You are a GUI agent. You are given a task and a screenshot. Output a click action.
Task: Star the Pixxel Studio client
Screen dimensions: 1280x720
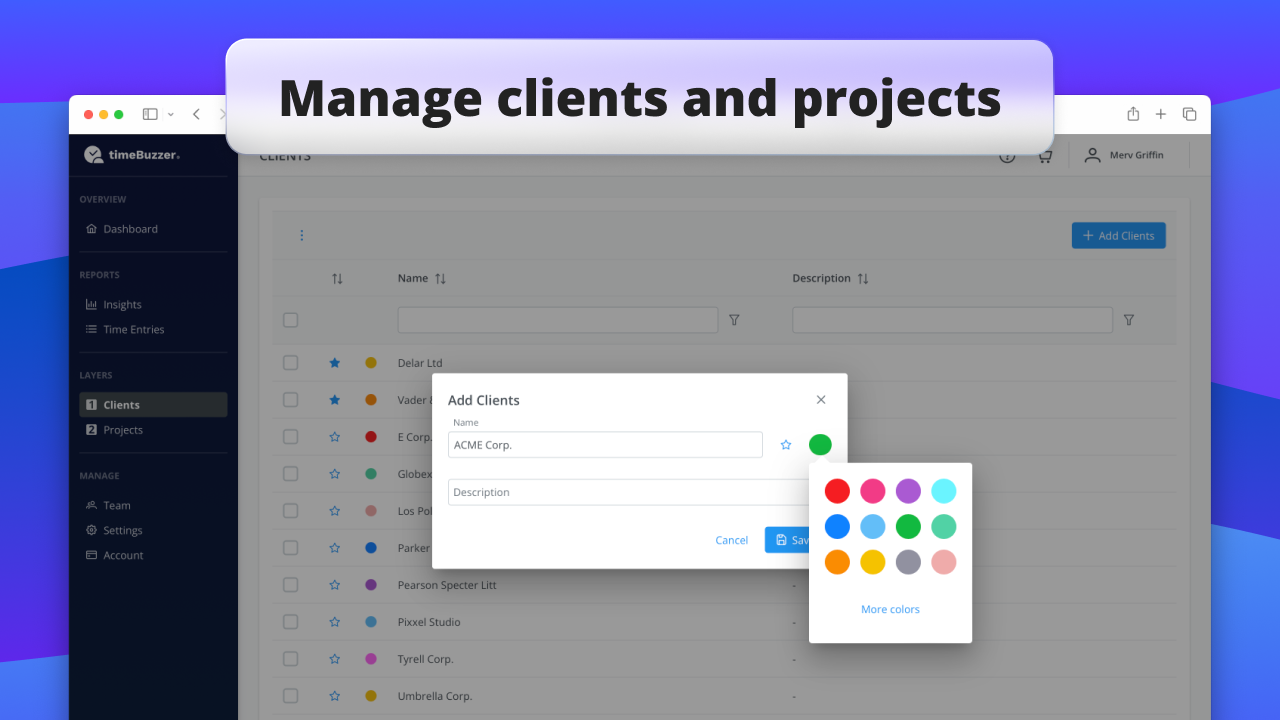pos(335,622)
